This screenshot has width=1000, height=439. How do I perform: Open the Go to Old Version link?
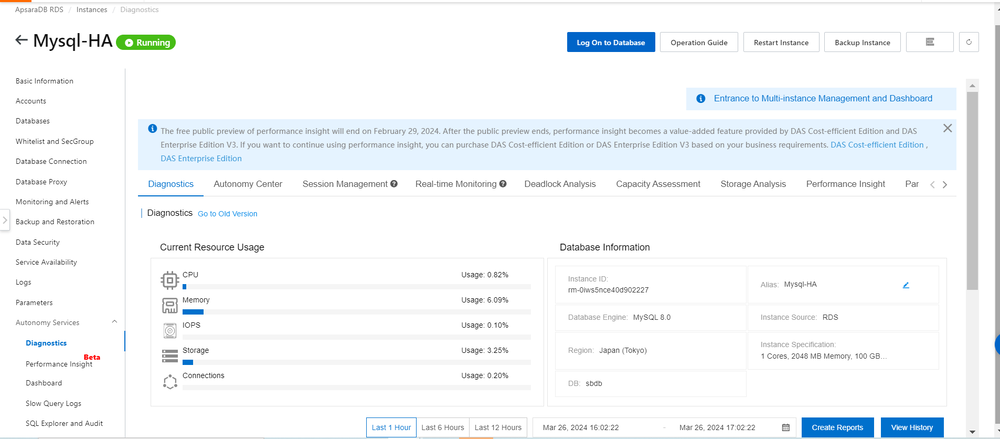pyautogui.click(x=227, y=214)
